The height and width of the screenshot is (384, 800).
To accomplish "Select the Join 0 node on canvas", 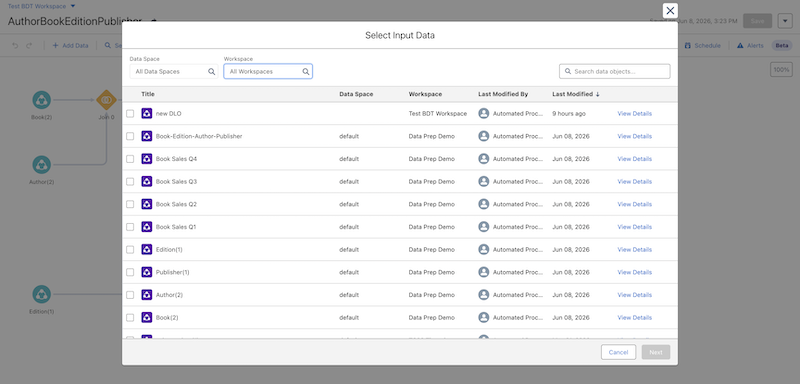I will click(106, 100).
